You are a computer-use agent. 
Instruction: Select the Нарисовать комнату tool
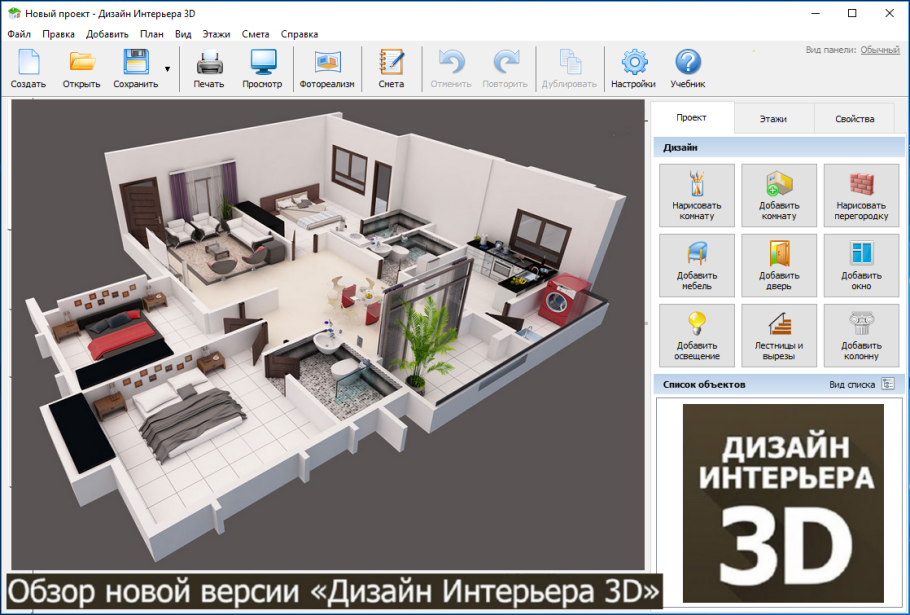696,195
